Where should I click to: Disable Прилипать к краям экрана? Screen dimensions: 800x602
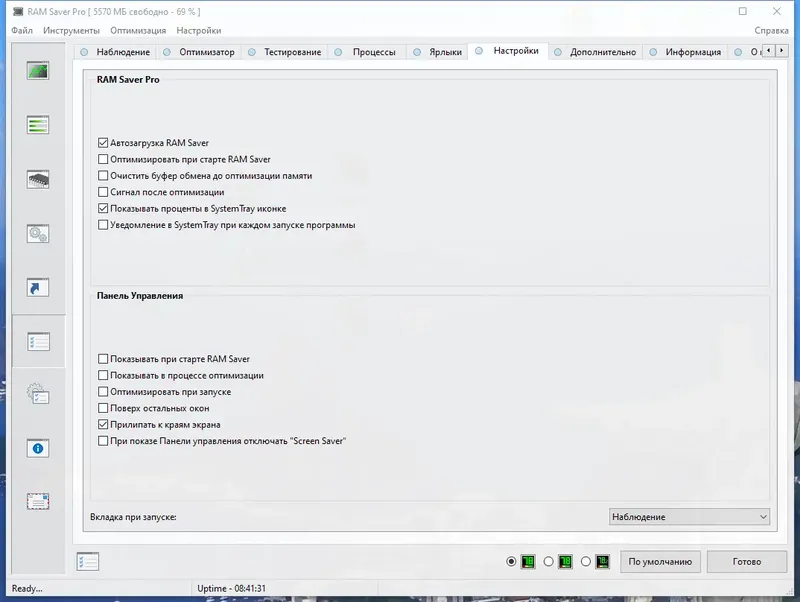[x=101, y=424]
